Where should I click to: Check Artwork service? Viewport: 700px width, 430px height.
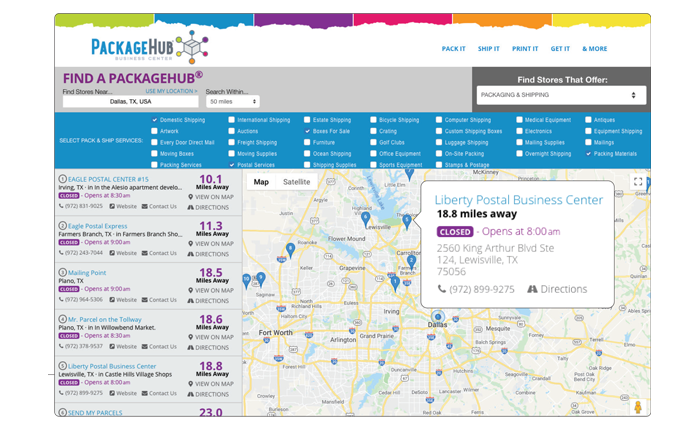pyautogui.click(x=154, y=131)
